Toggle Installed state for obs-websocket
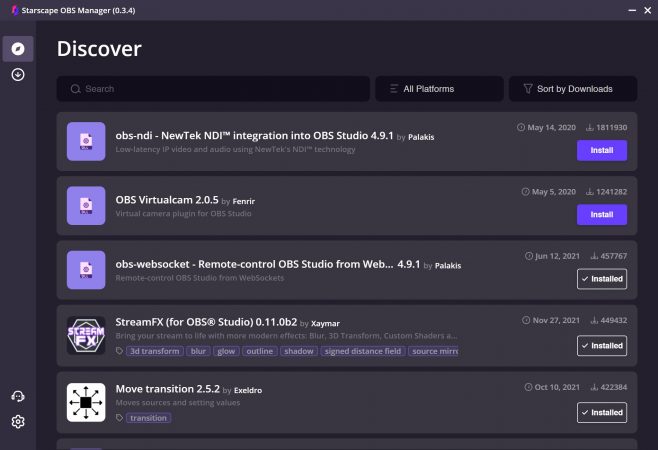The width and height of the screenshot is (658, 450). [602, 279]
